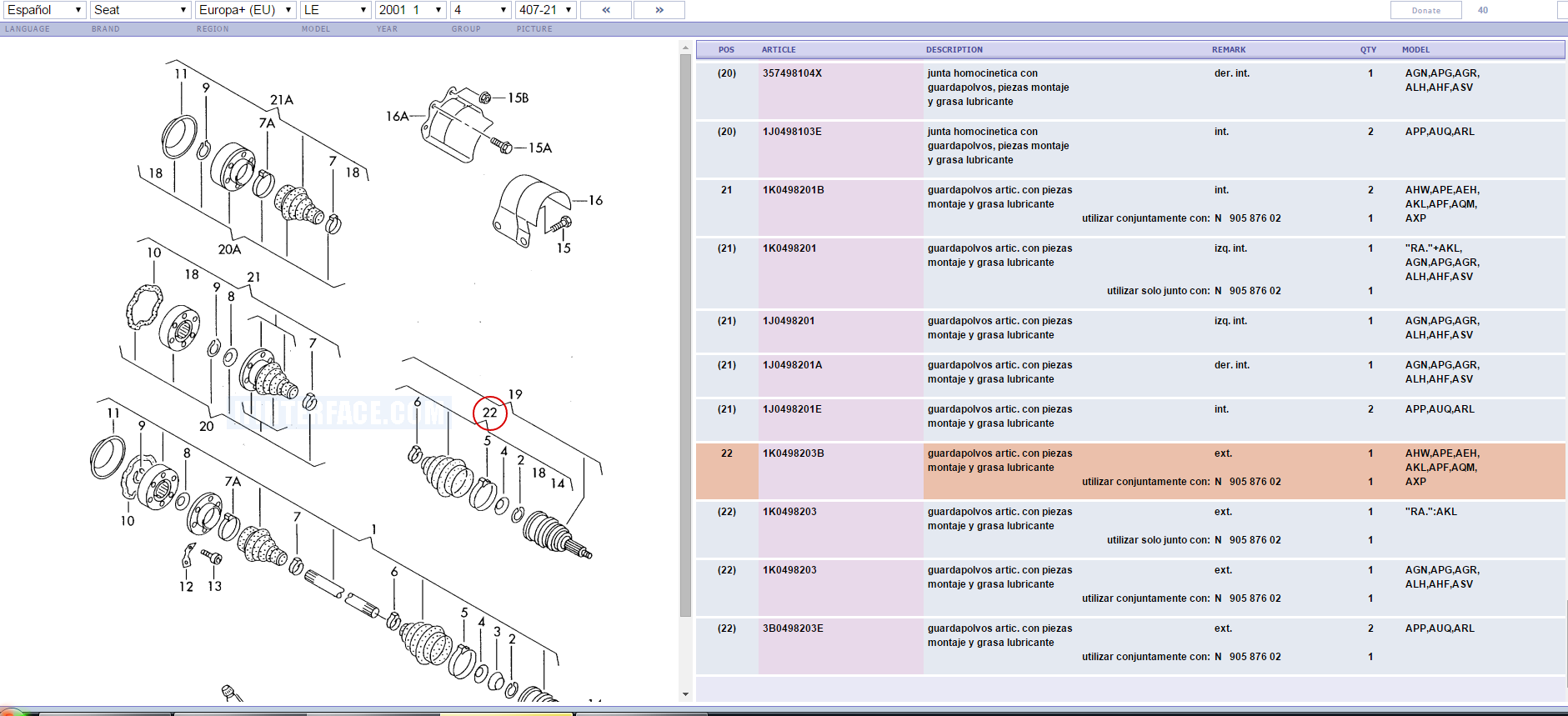Select article 1J0498201E

point(792,409)
